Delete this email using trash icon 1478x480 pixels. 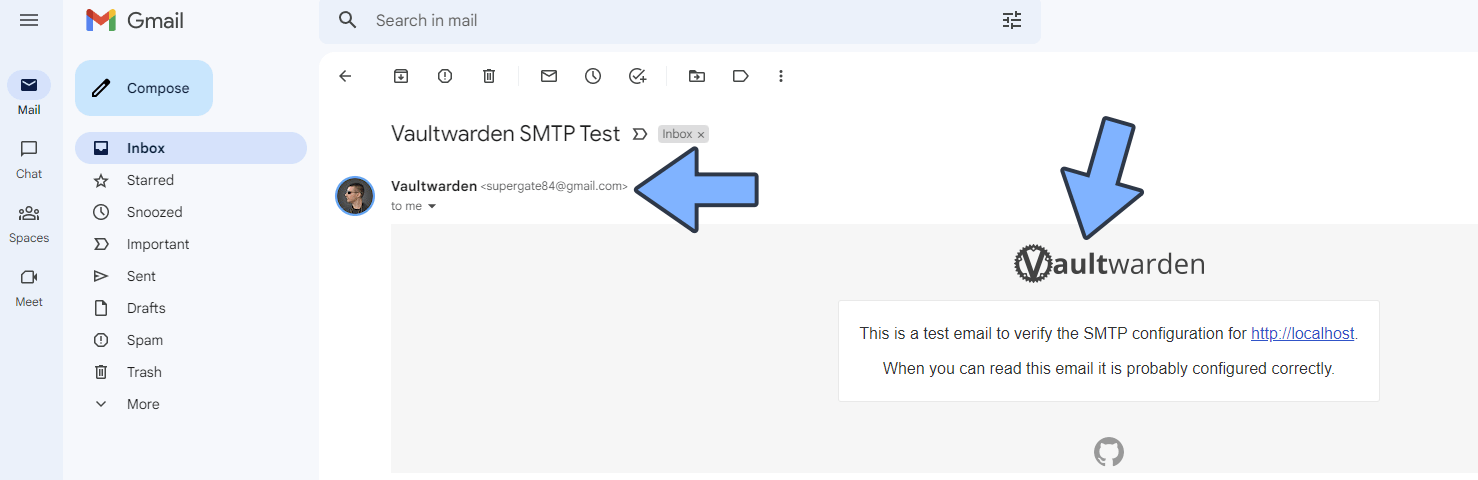(489, 76)
